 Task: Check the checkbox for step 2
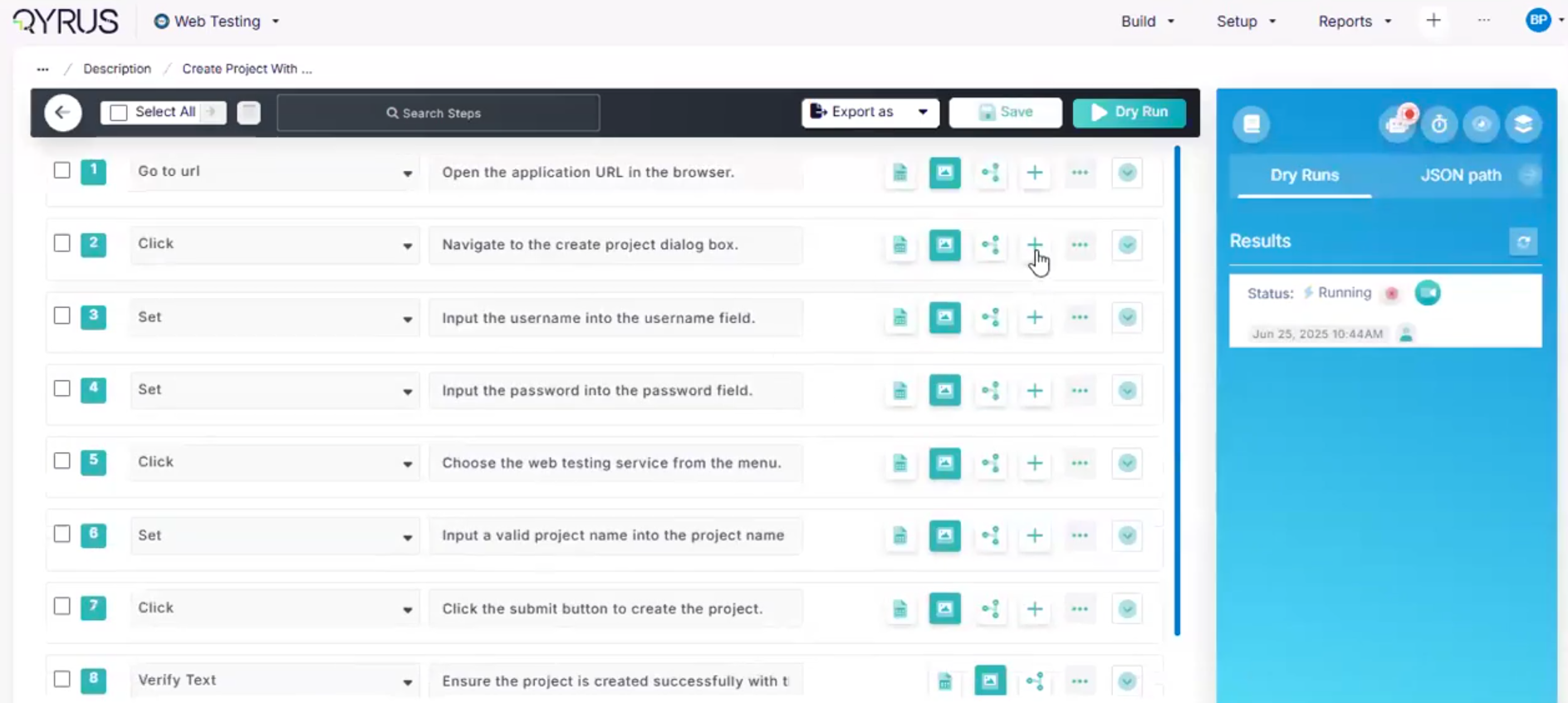[x=62, y=243]
